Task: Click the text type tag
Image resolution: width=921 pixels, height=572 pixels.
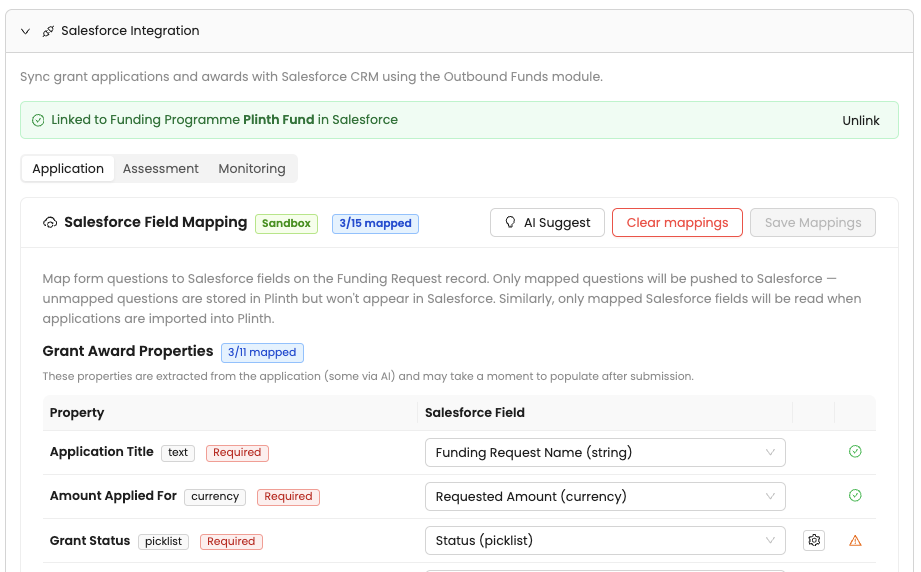Action: click(178, 453)
